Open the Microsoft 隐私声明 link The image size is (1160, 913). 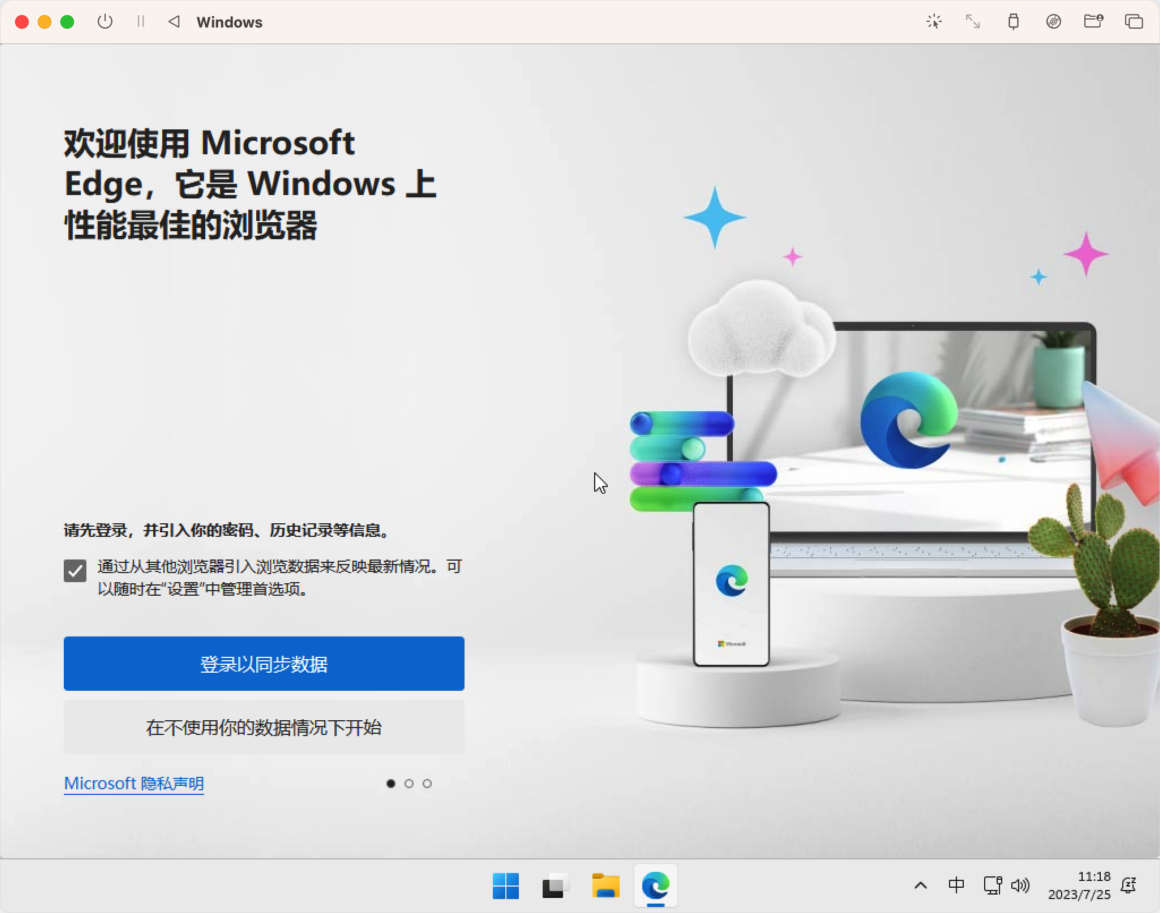point(134,783)
